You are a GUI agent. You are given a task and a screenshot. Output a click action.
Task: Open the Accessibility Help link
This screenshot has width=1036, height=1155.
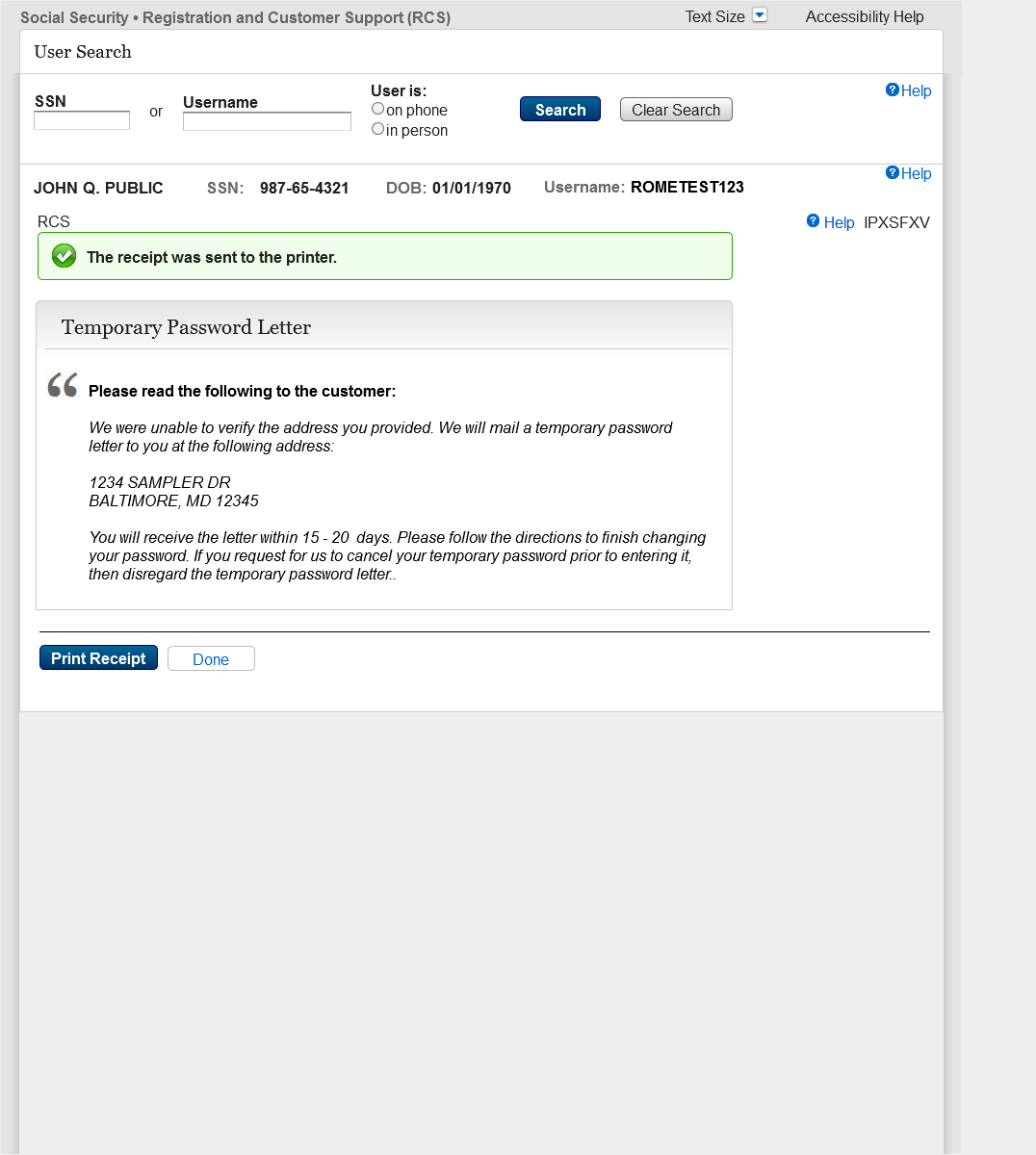click(865, 16)
